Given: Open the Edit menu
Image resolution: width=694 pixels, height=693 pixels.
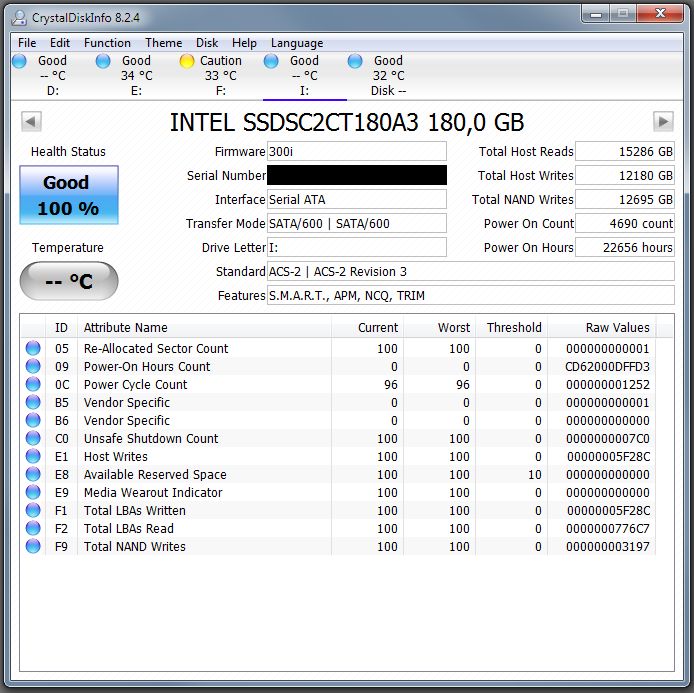Looking at the screenshot, I should pyautogui.click(x=60, y=42).
